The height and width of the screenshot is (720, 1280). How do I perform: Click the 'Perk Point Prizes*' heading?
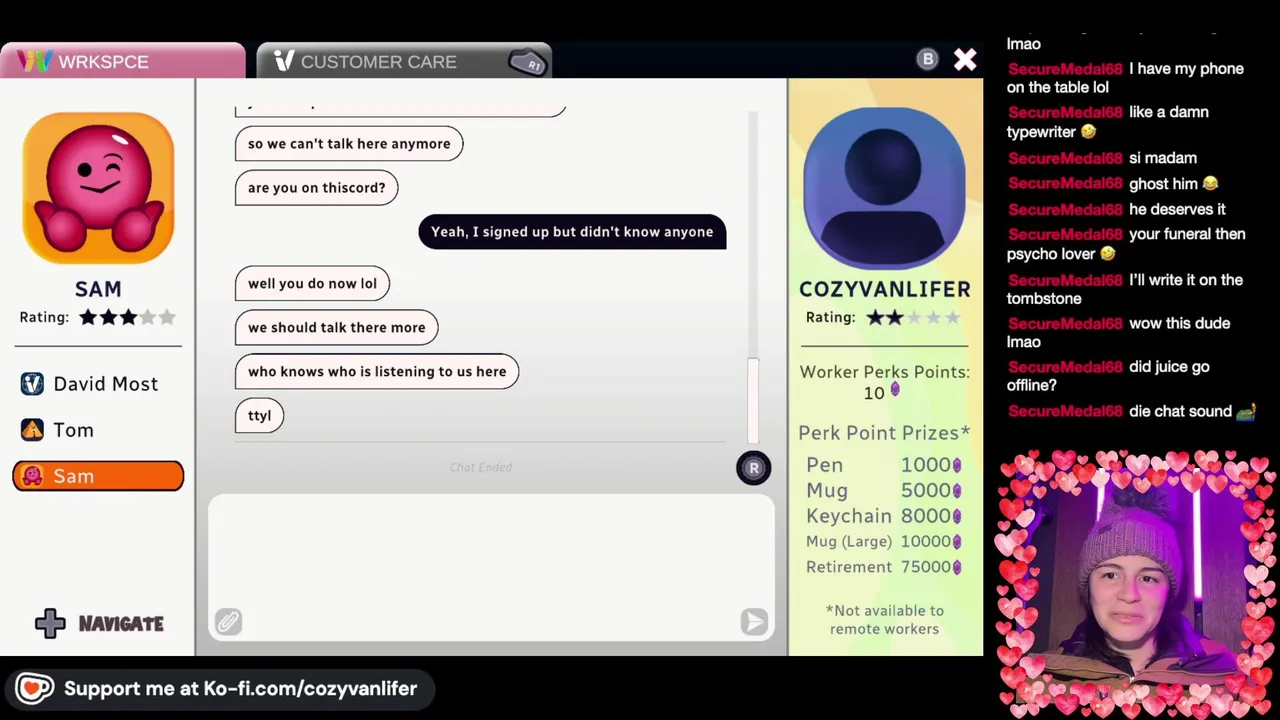884,433
